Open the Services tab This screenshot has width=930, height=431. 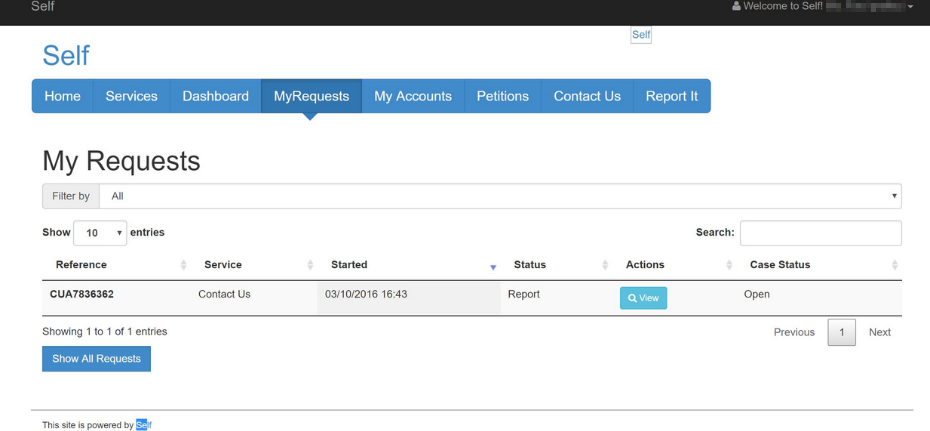click(132, 96)
